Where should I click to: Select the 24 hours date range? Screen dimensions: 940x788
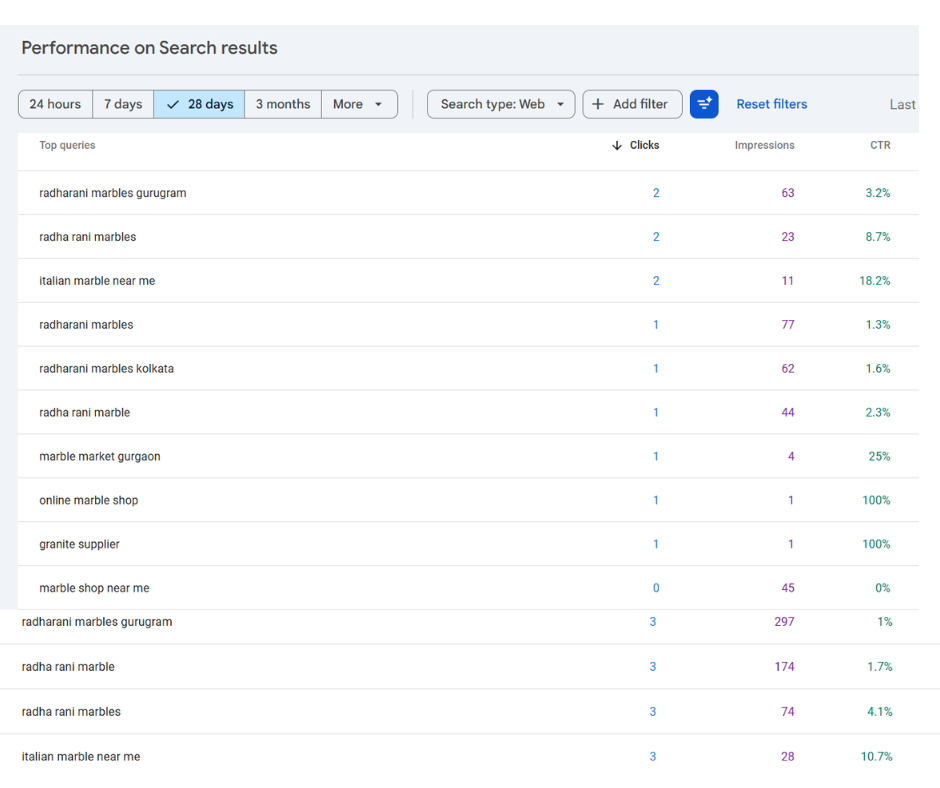pyautogui.click(x=55, y=104)
